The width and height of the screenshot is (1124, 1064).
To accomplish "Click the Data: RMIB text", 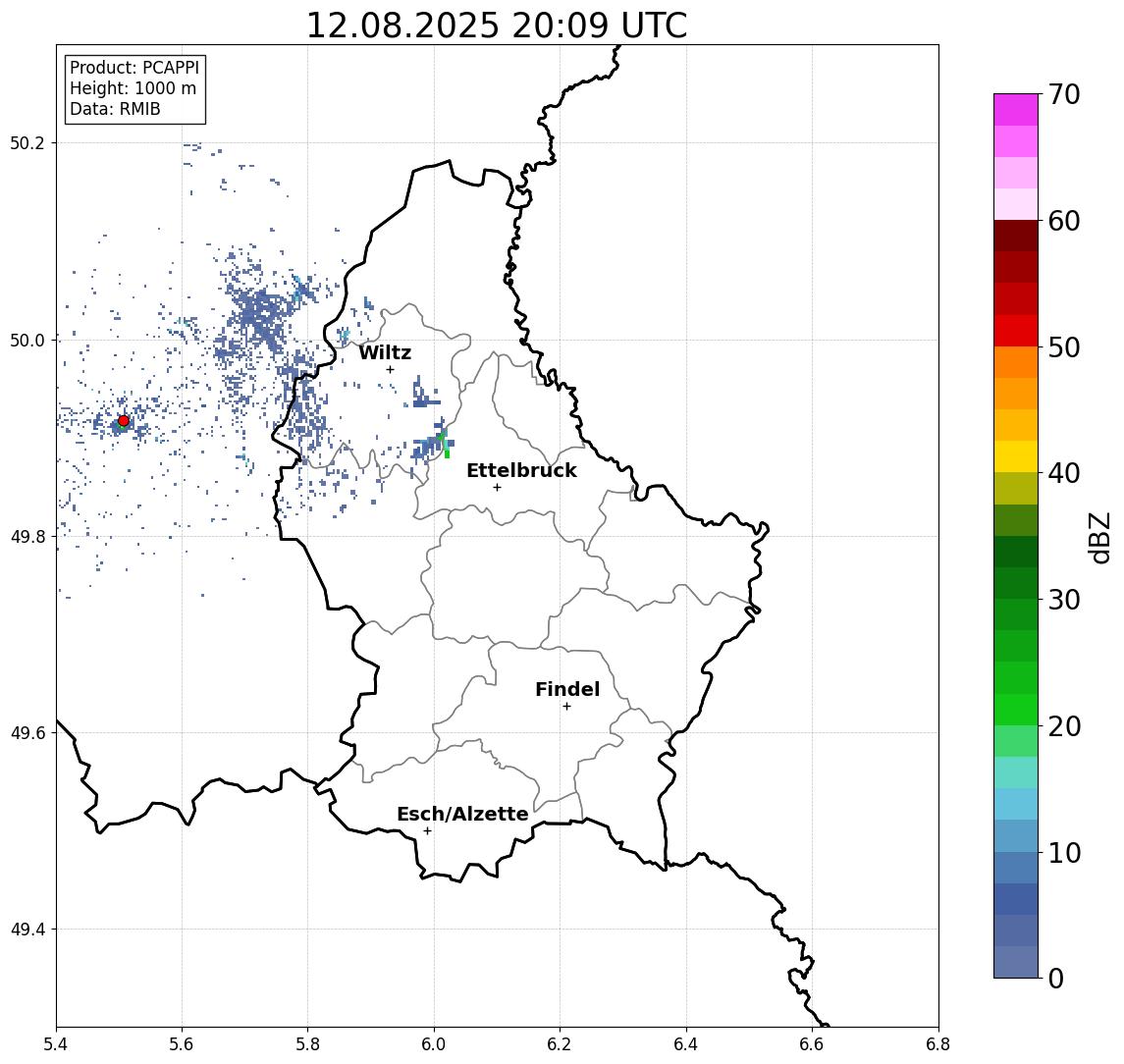I will [x=115, y=109].
